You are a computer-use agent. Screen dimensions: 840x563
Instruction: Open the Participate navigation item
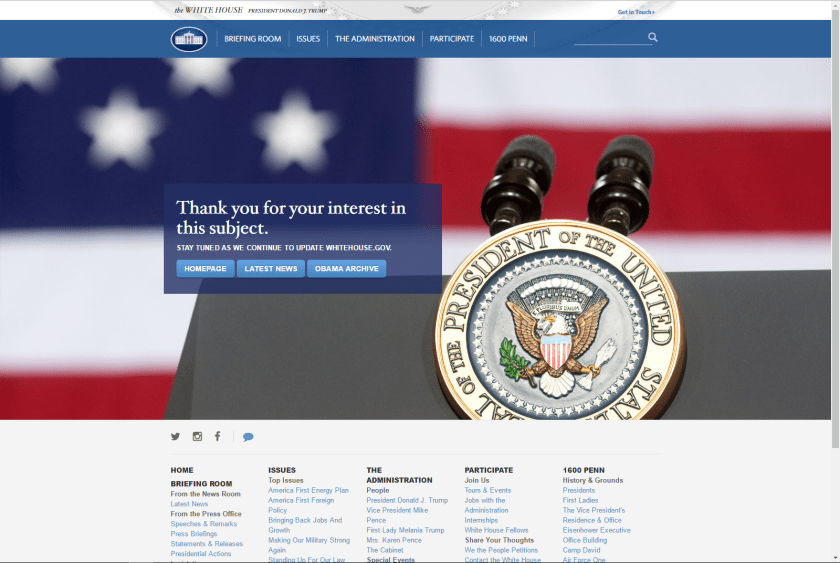tap(452, 39)
